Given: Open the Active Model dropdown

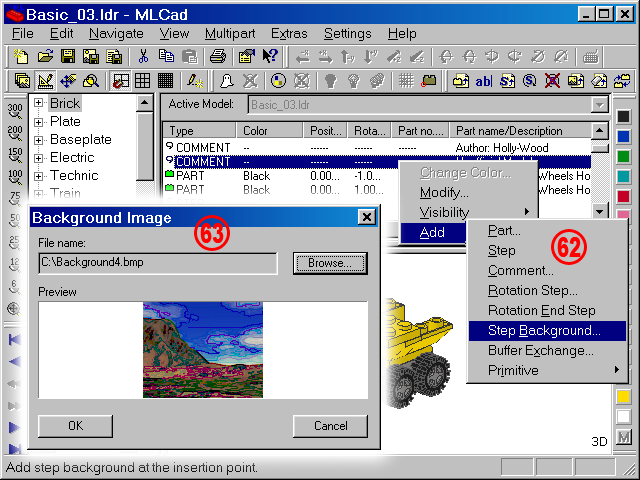Looking at the screenshot, I should coord(599,105).
